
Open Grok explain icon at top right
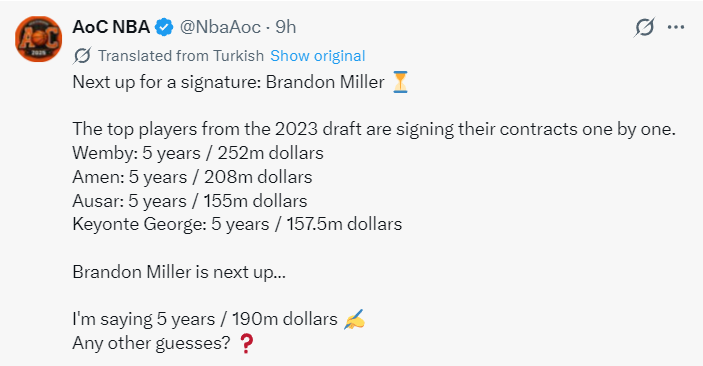coord(644,27)
